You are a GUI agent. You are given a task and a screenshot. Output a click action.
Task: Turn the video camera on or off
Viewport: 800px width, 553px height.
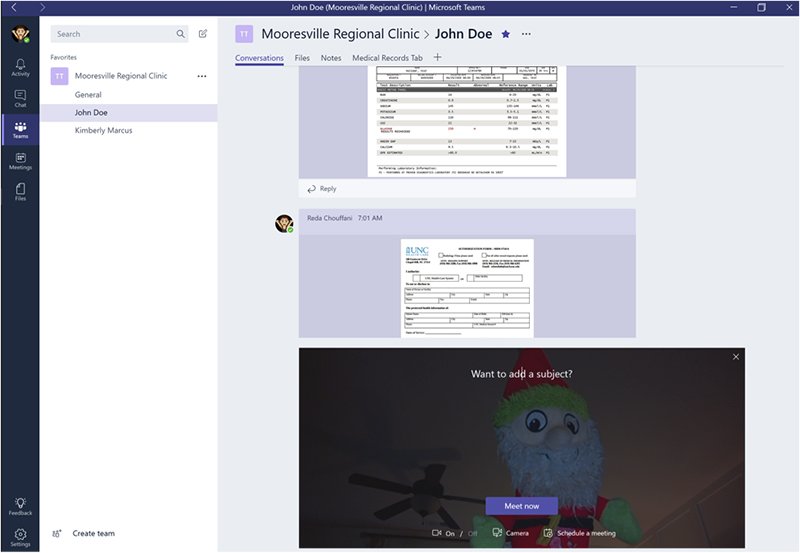coord(454,533)
